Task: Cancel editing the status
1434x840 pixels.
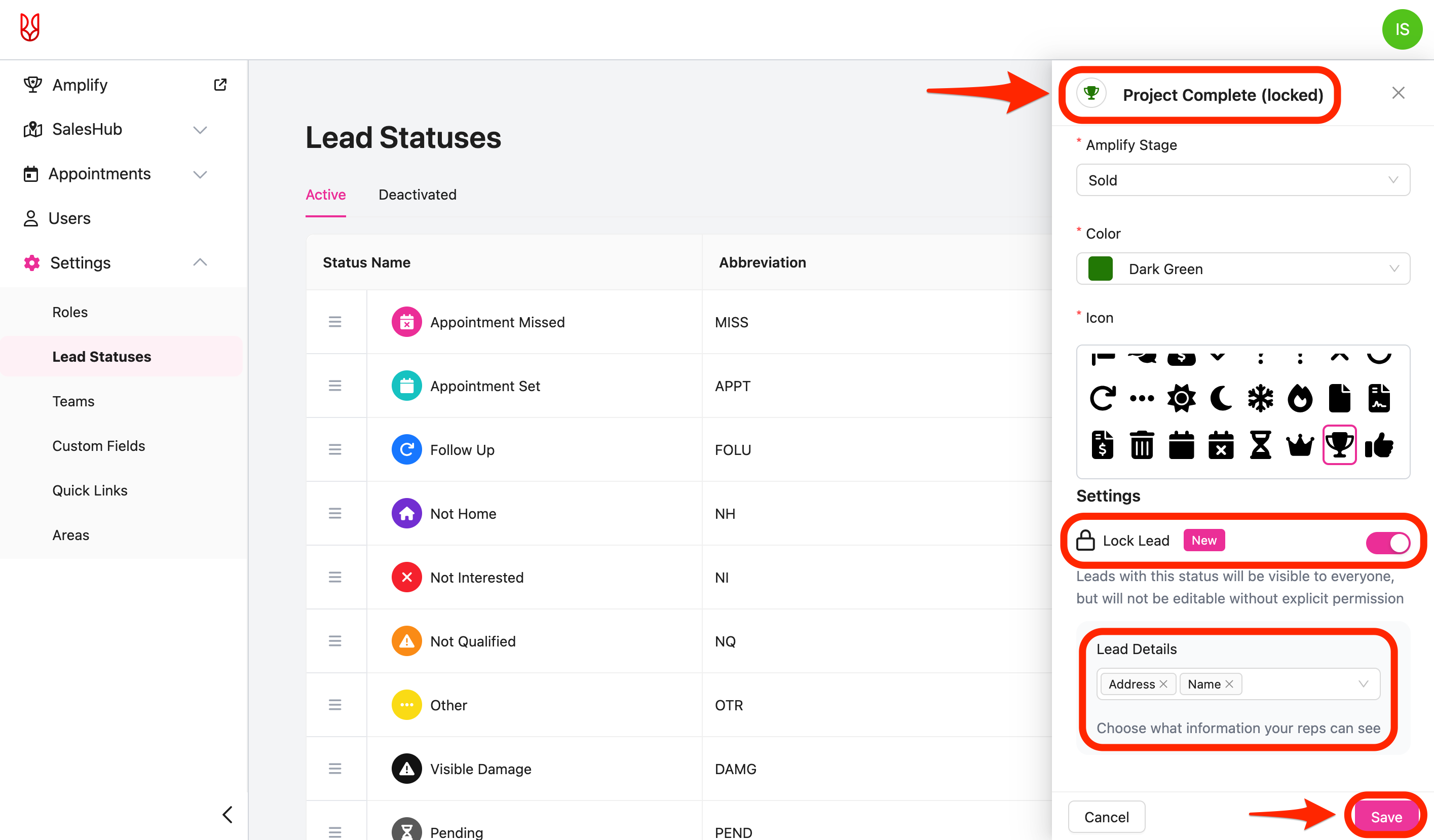Action: tap(1106, 817)
